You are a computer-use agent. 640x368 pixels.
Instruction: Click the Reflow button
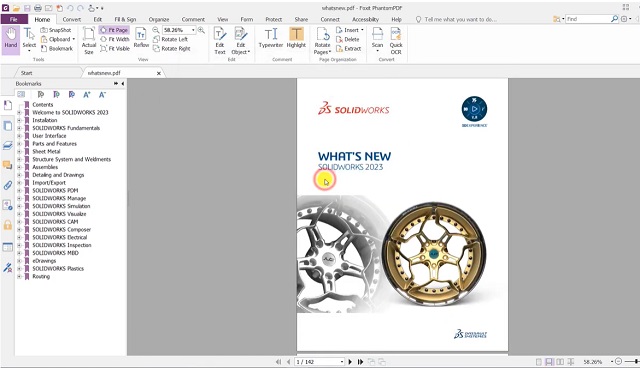(141, 38)
